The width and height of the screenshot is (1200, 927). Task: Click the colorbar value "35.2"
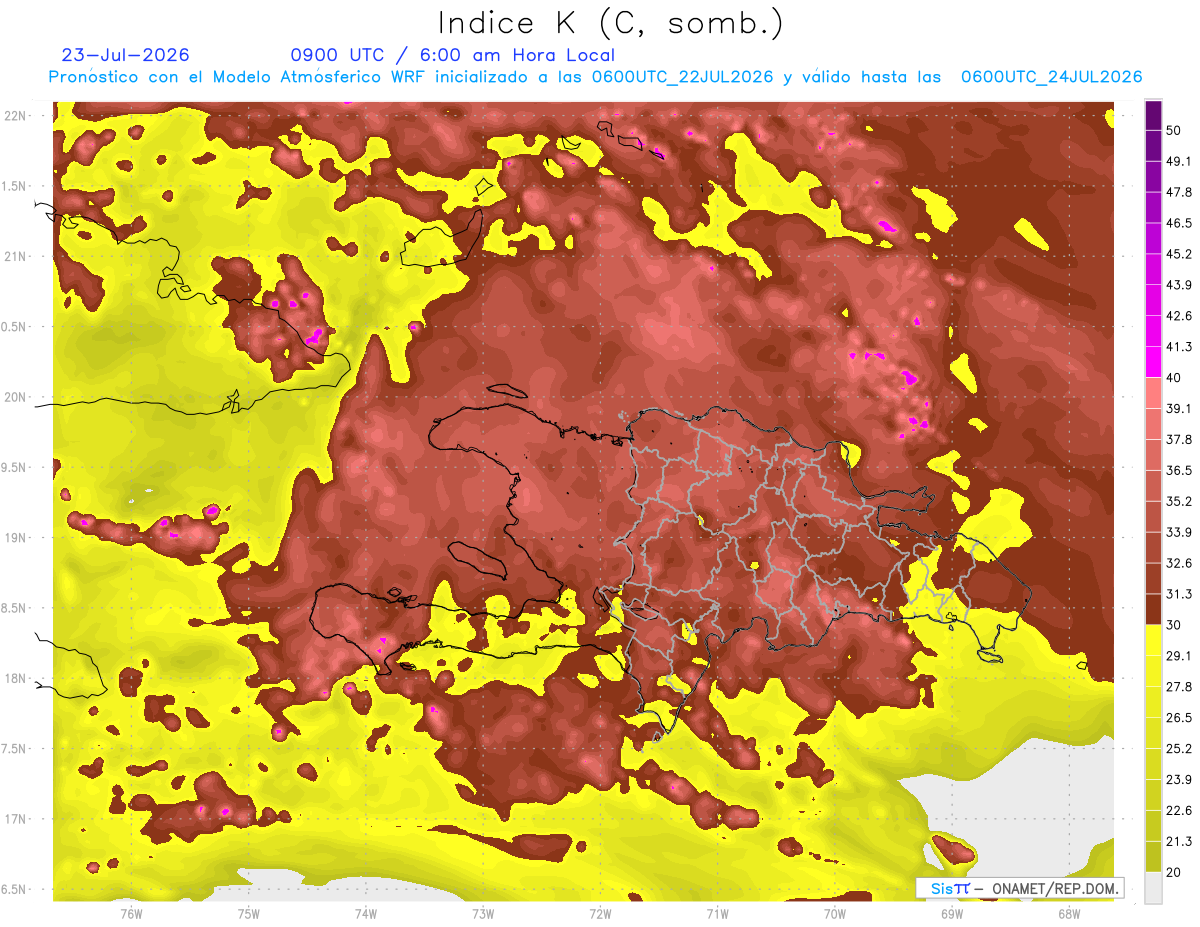coord(1180,501)
